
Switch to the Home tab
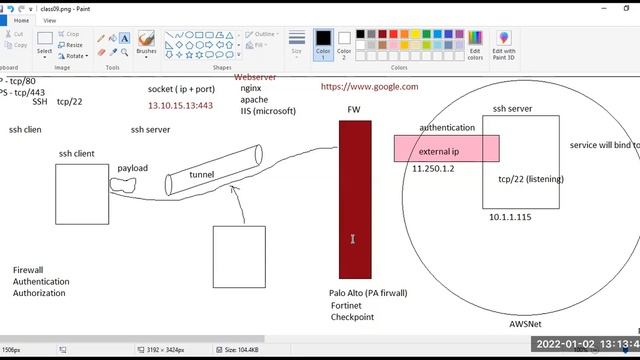(21, 20)
